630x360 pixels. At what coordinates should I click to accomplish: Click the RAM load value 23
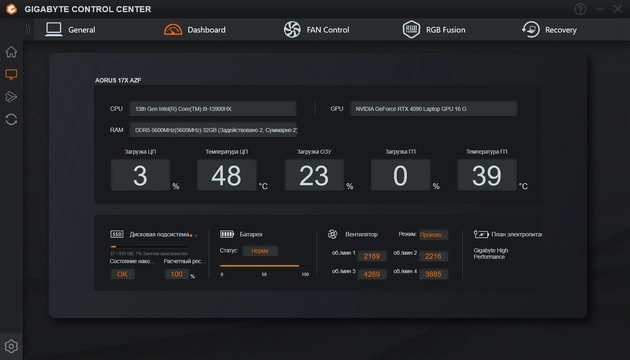(314, 175)
